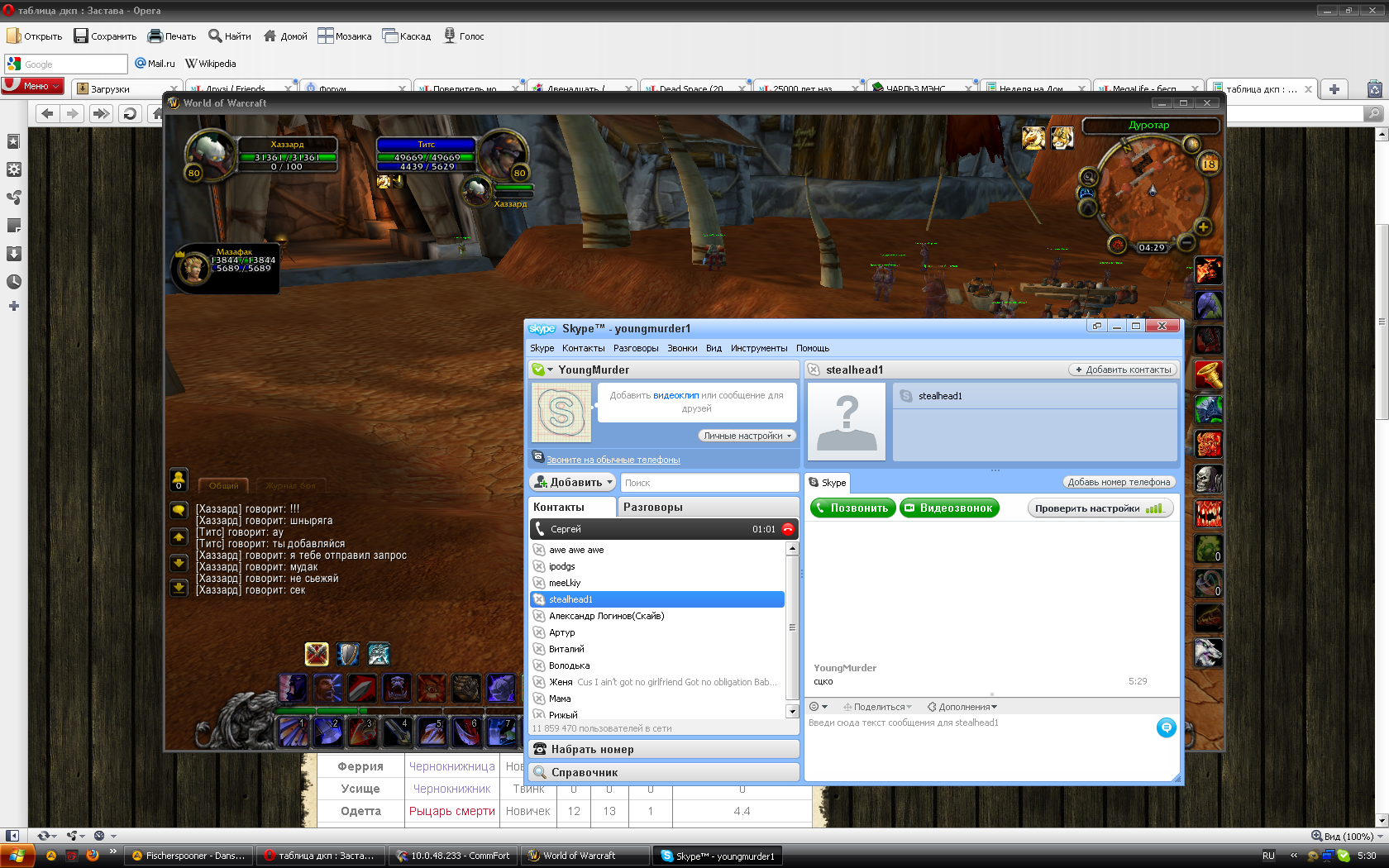Click chat scroll-up arrow in WoW
Image resolution: width=1389 pixels, height=868 pixels.
[179, 537]
